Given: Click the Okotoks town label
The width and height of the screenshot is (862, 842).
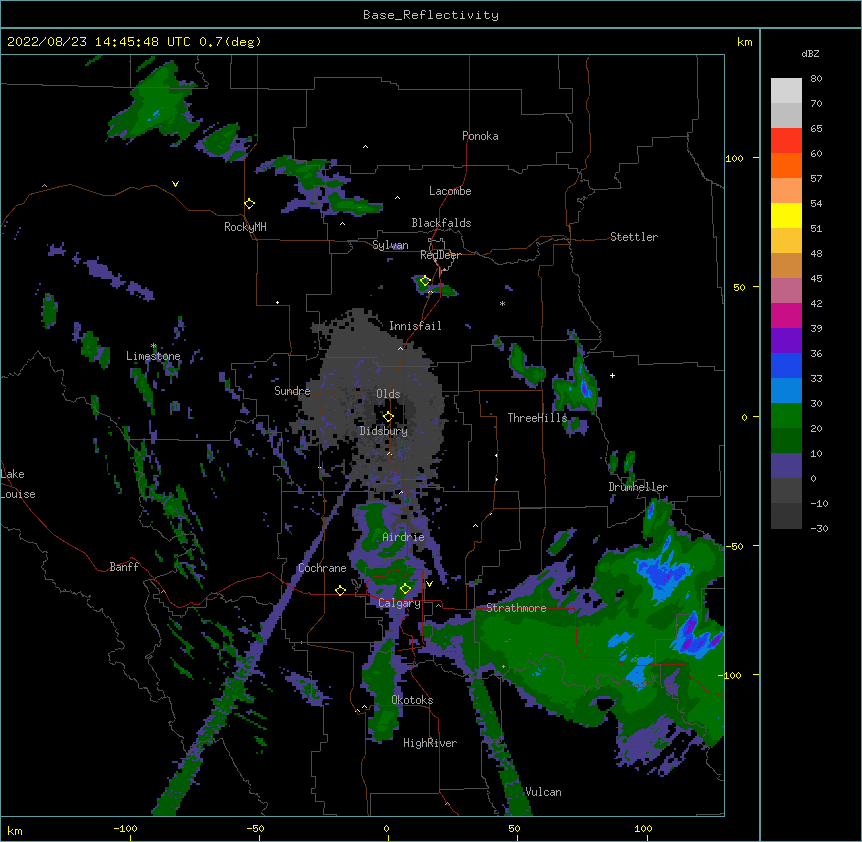Looking at the screenshot, I should (x=412, y=700).
